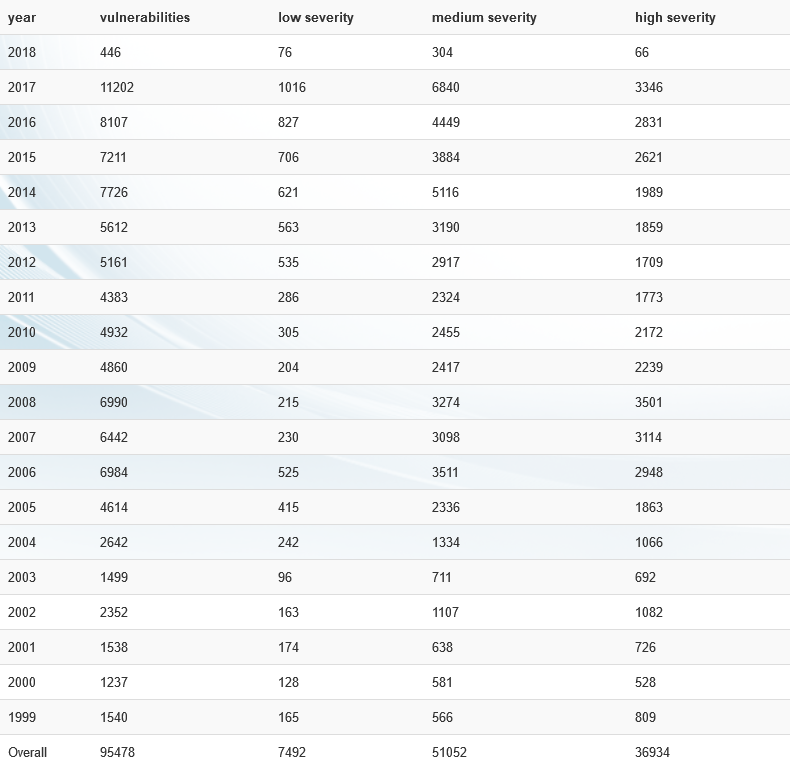
Task: Select the 2013 low severity value 563
Action: coord(288,227)
